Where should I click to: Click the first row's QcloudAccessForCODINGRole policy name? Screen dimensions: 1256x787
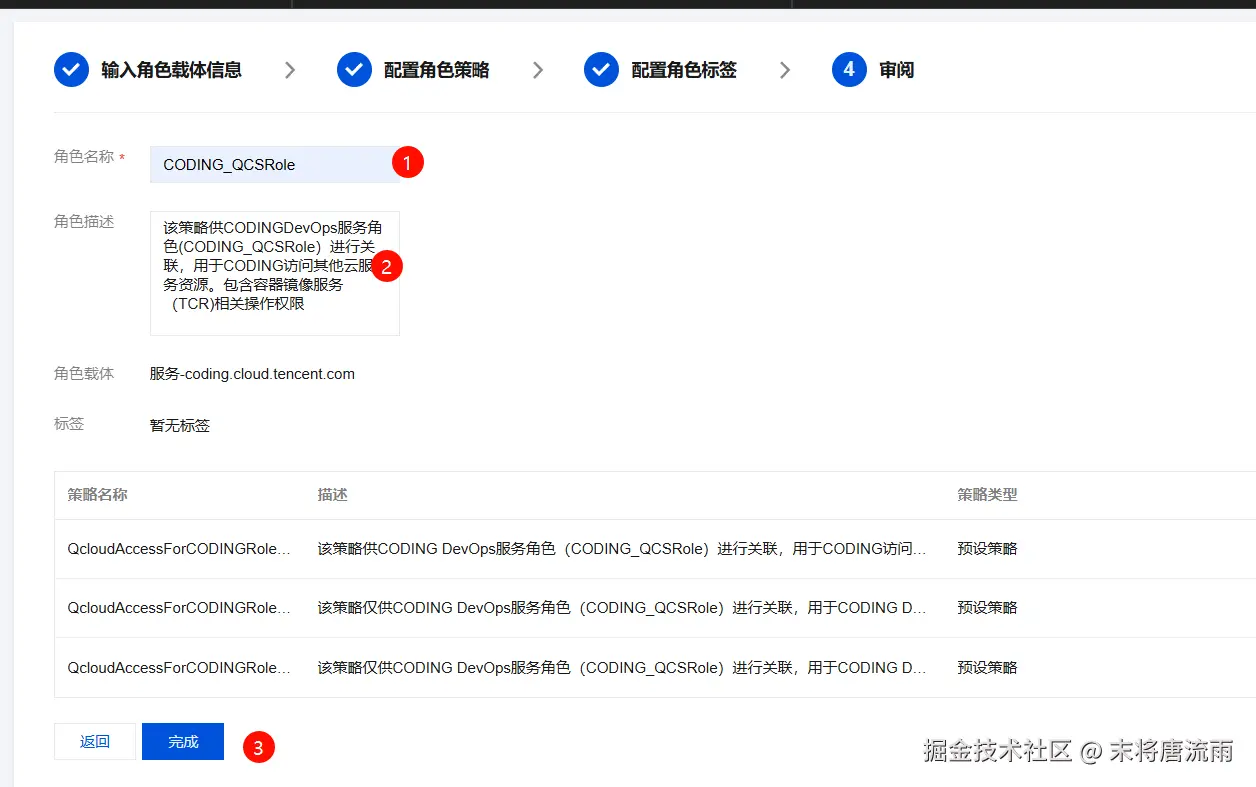point(179,549)
